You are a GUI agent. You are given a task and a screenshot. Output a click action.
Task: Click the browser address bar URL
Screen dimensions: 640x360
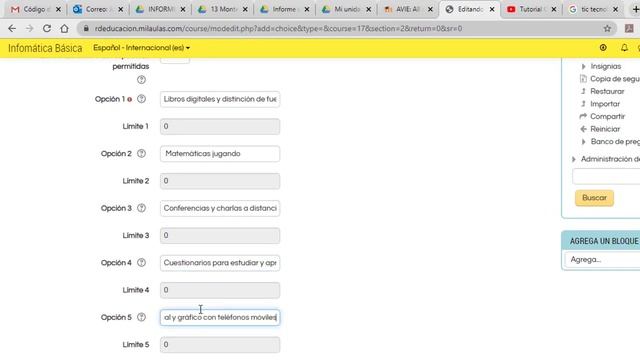tap(278, 29)
